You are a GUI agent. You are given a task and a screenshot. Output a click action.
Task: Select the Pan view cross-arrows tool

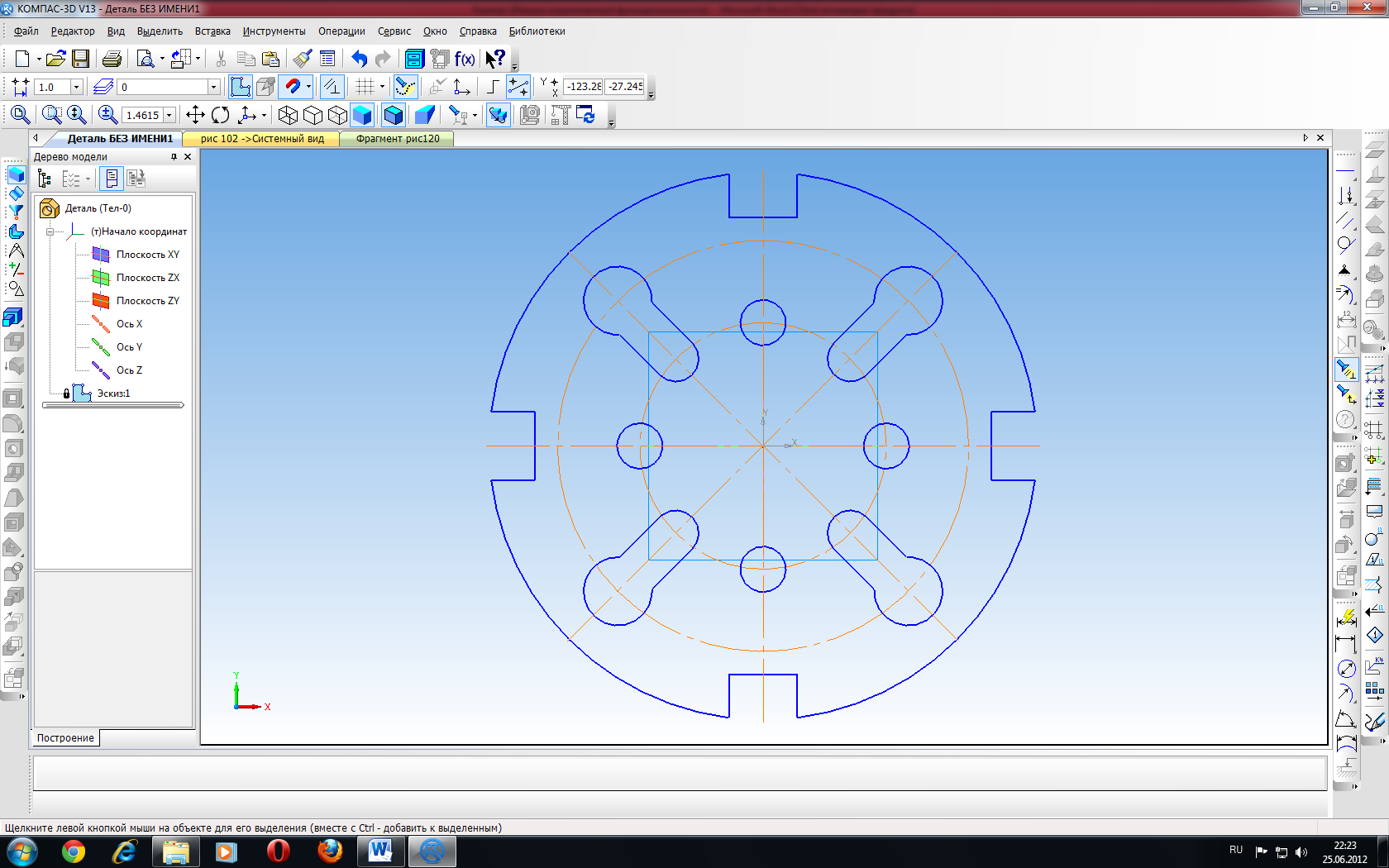coord(195,115)
